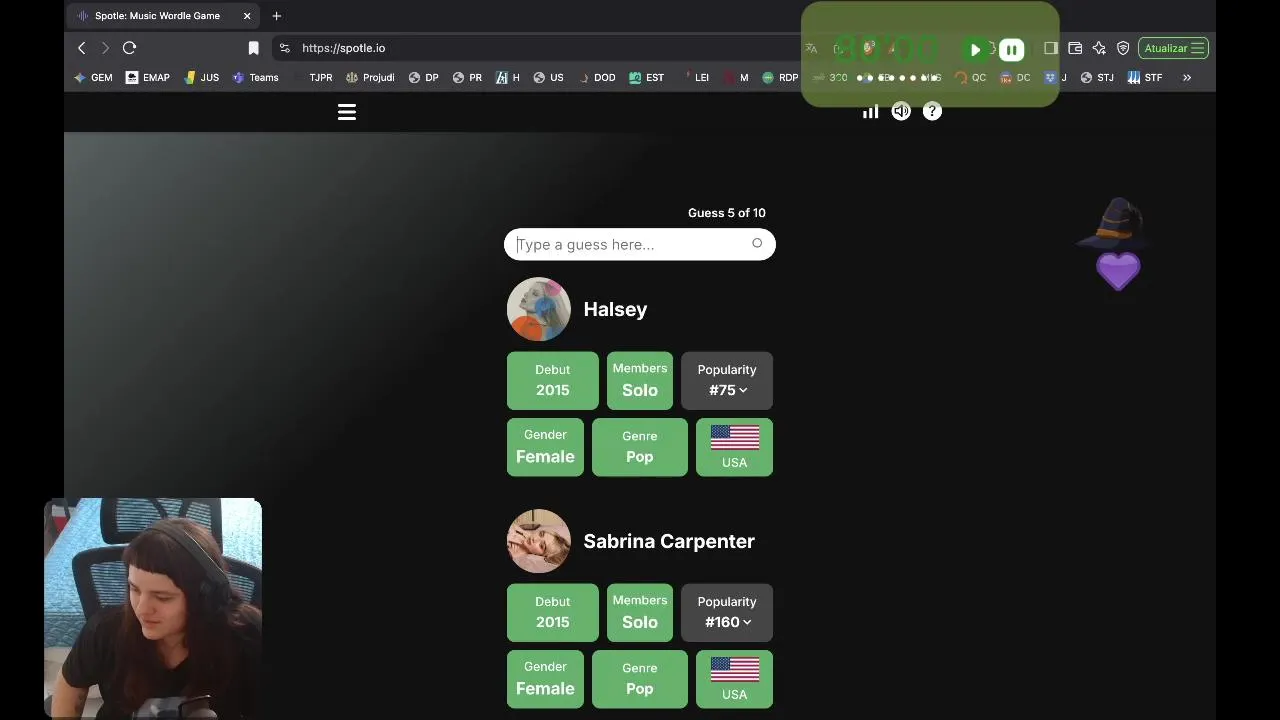Click the Sabrina Carpenter artist thumbnail
Image resolution: width=1280 pixels, height=720 pixels.
539,541
